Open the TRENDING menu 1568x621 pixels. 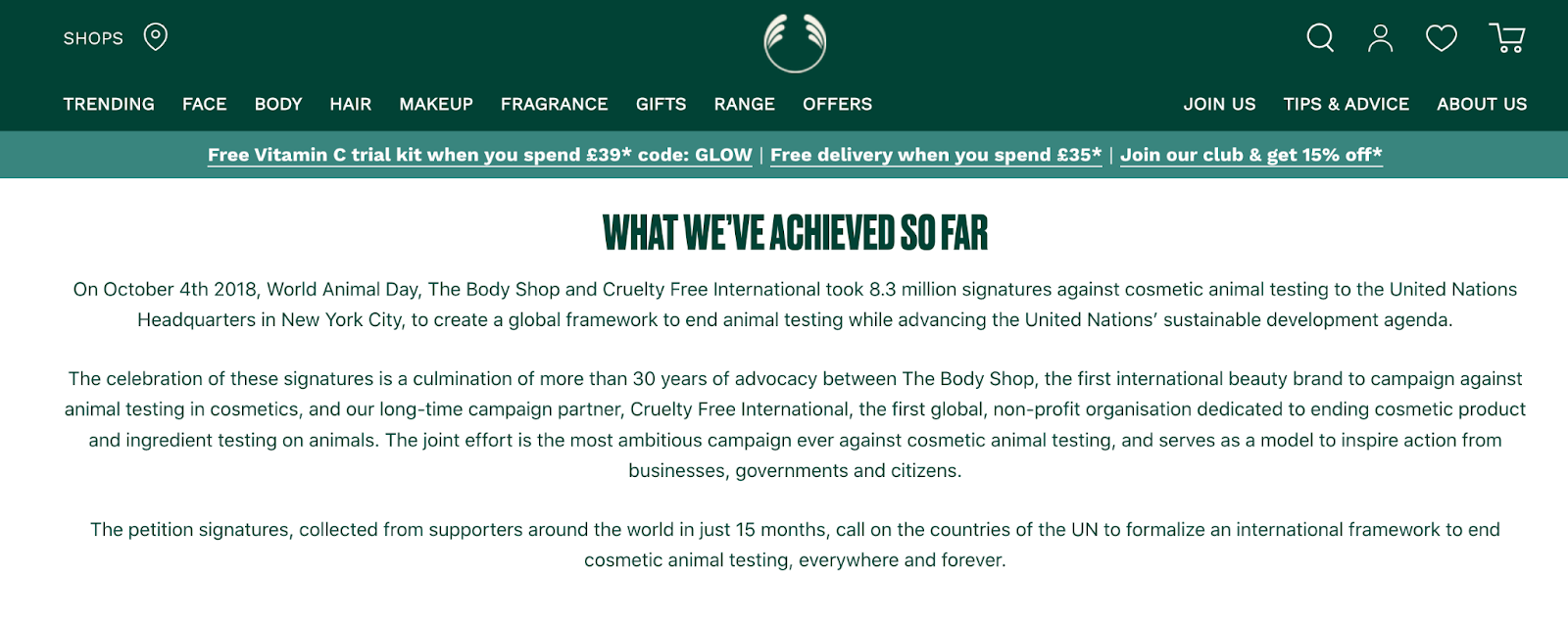(108, 104)
